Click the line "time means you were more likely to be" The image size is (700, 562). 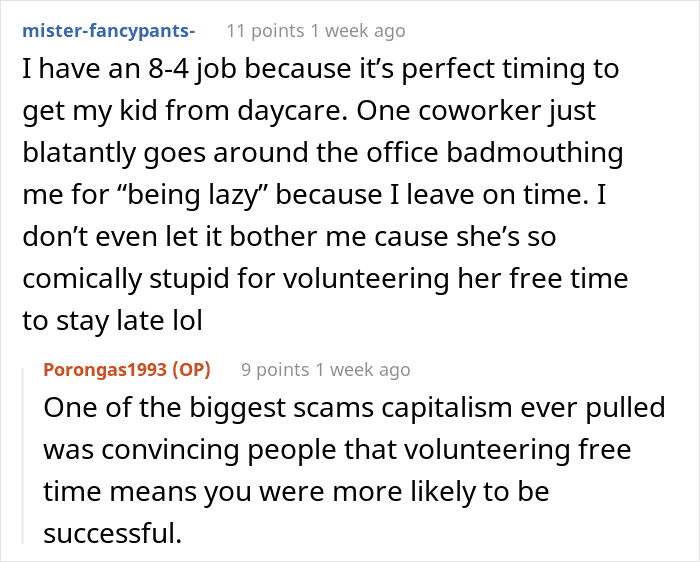[x=296, y=493]
